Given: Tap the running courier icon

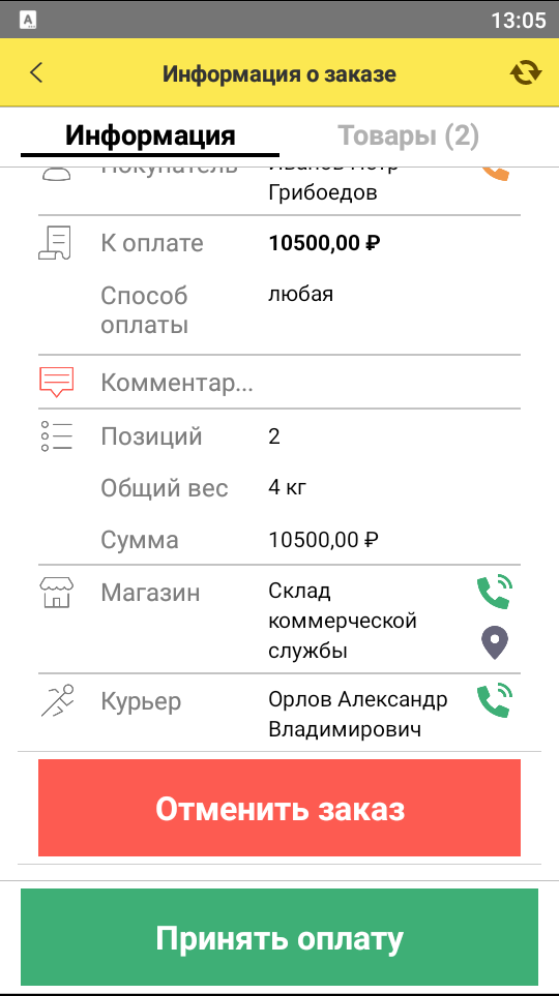Looking at the screenshot, I should click(x=58, y=701).
